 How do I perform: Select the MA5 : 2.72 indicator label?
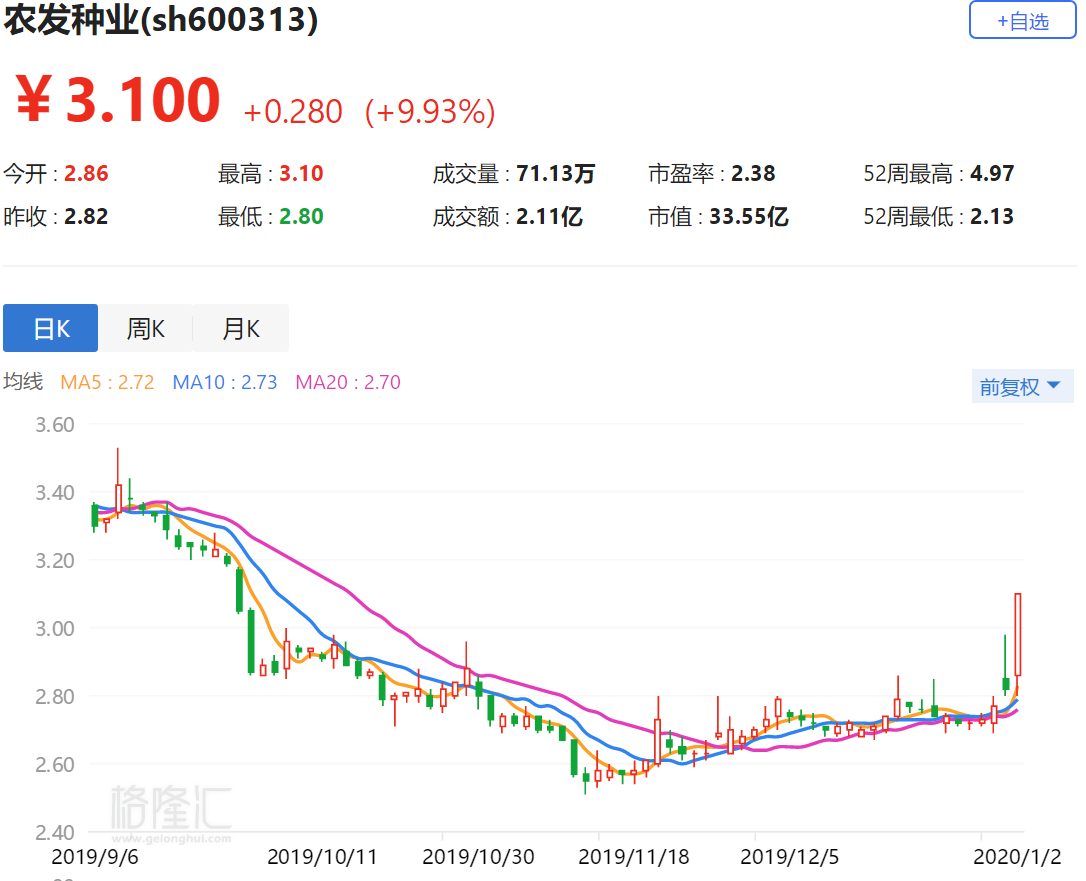pos(107,382)
